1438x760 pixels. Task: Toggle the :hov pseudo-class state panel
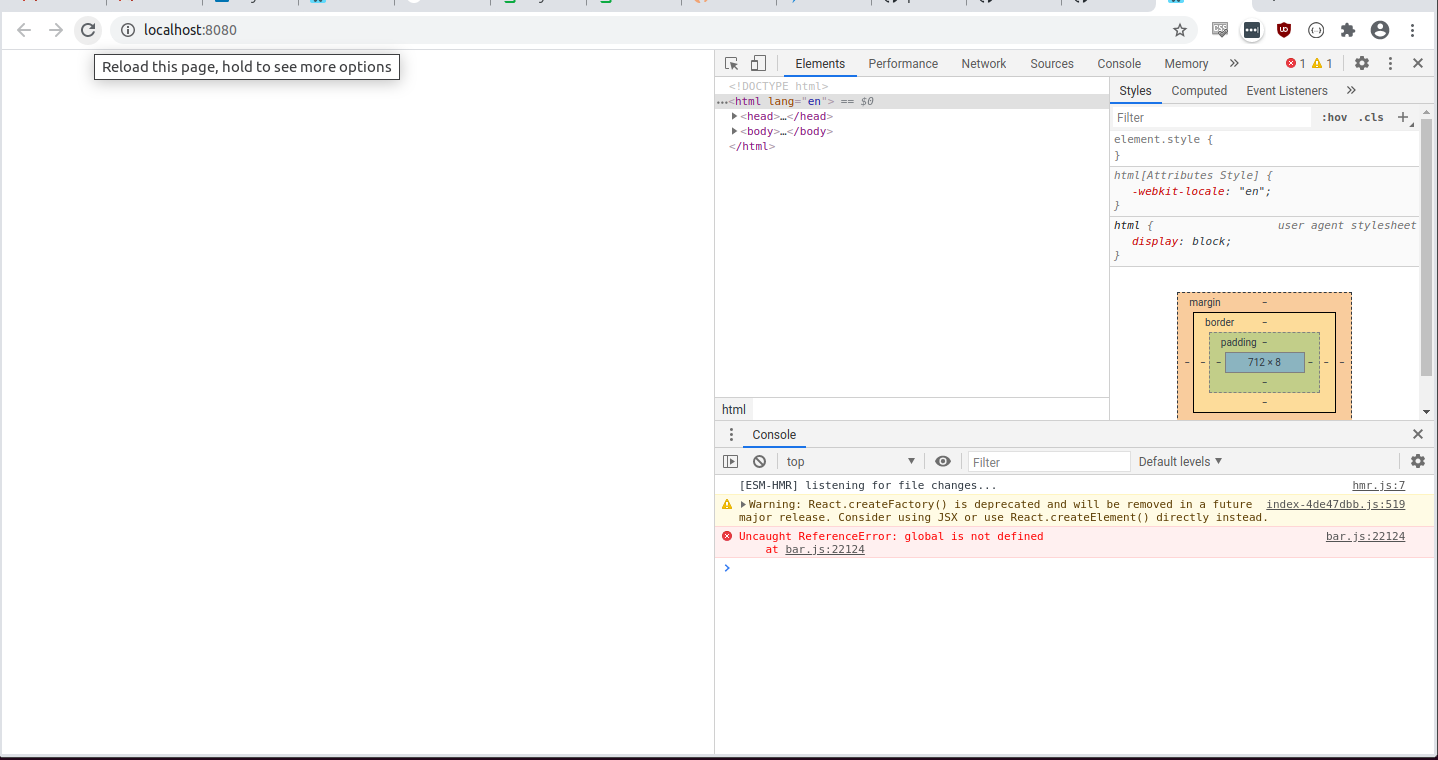tap(1334, 117)
